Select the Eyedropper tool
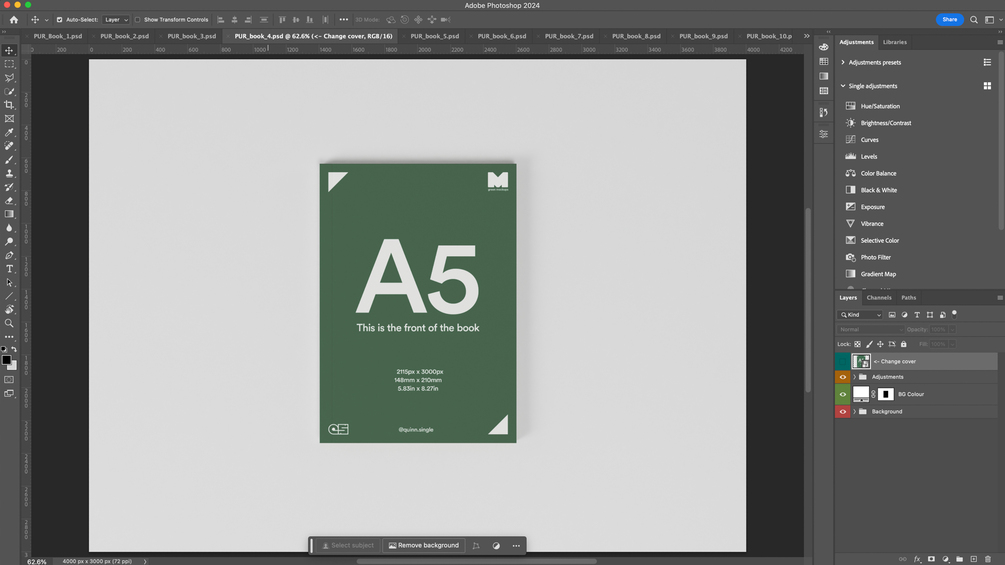This screenshot has width=1005, height=565. tap(9, 133)
